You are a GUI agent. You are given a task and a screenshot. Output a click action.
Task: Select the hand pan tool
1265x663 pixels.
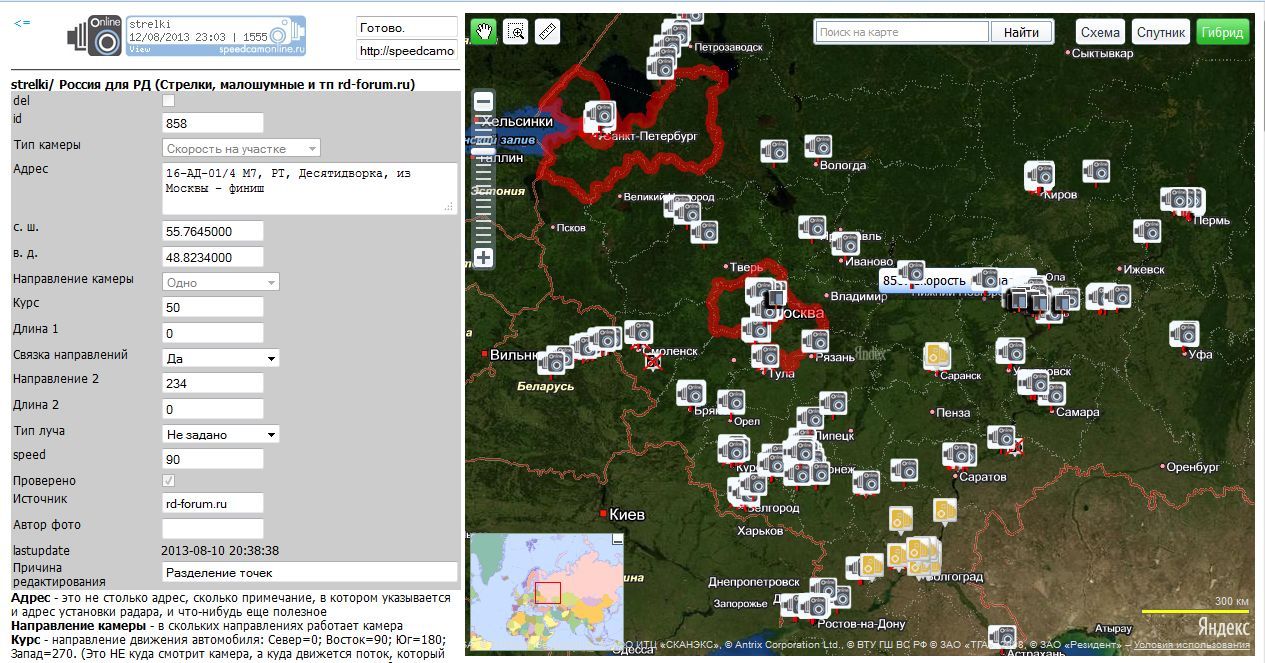point(484,32)
